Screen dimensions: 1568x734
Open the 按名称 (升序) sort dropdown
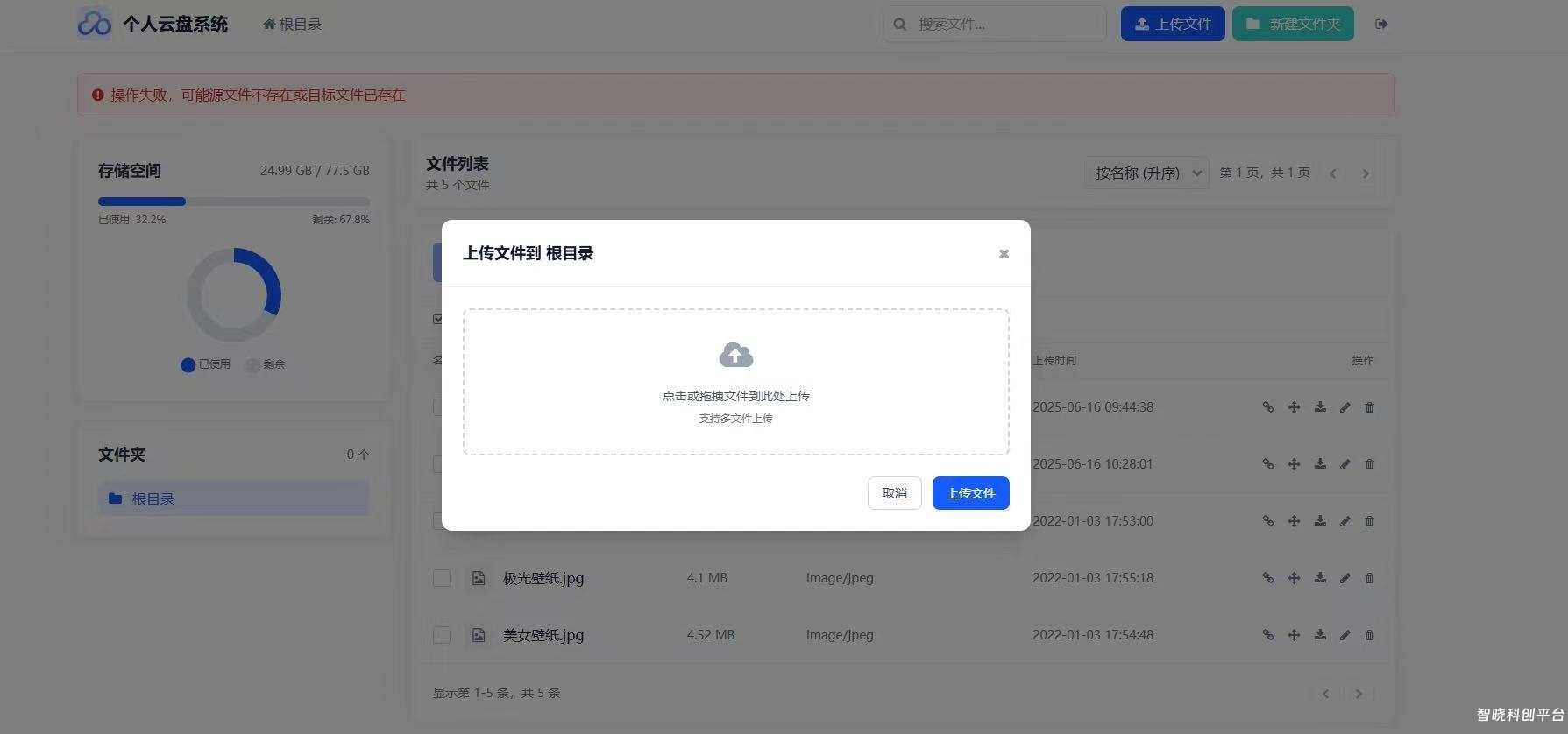(1146, 173)
